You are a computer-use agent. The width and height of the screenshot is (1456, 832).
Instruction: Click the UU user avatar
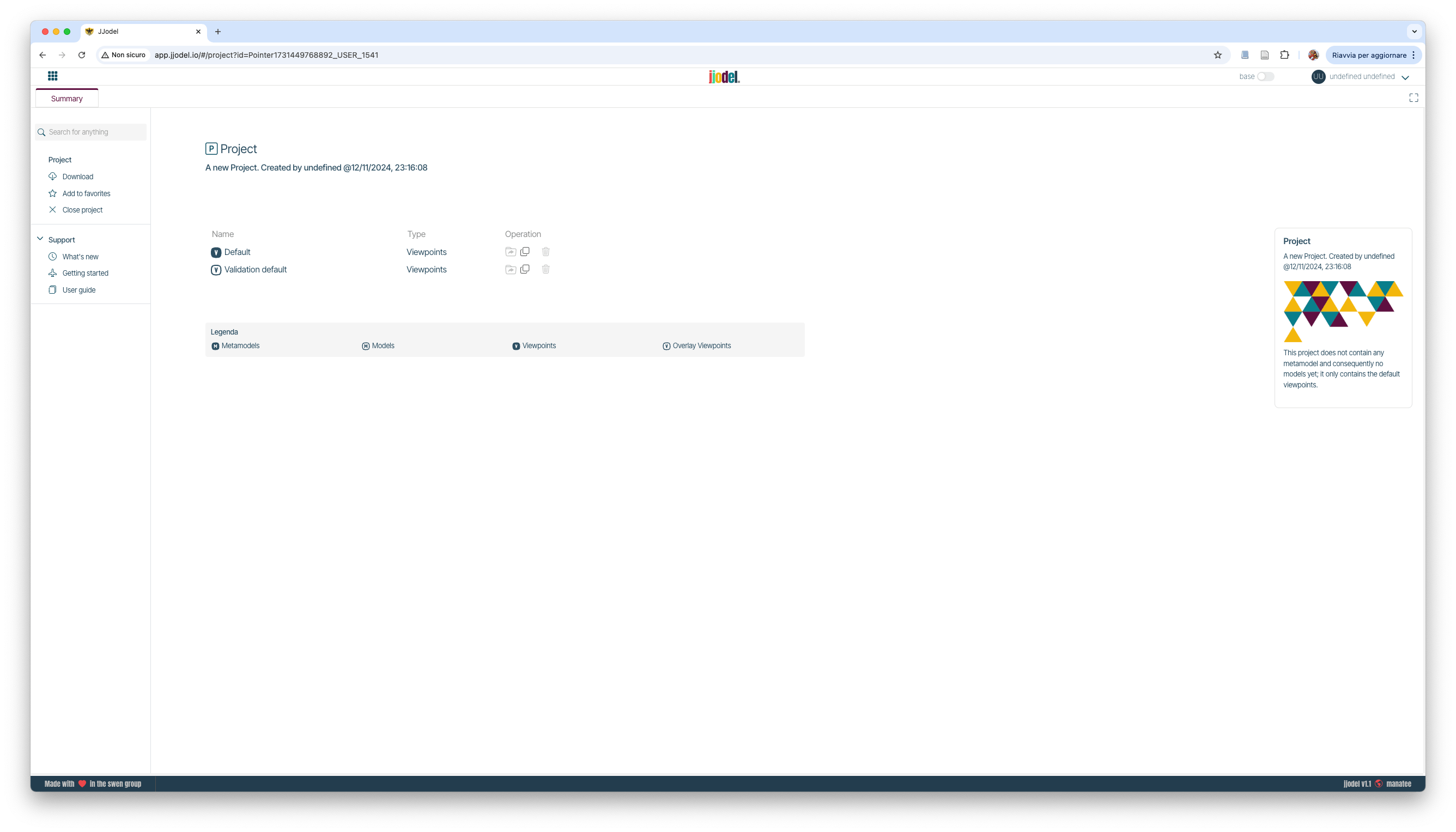1318,77
